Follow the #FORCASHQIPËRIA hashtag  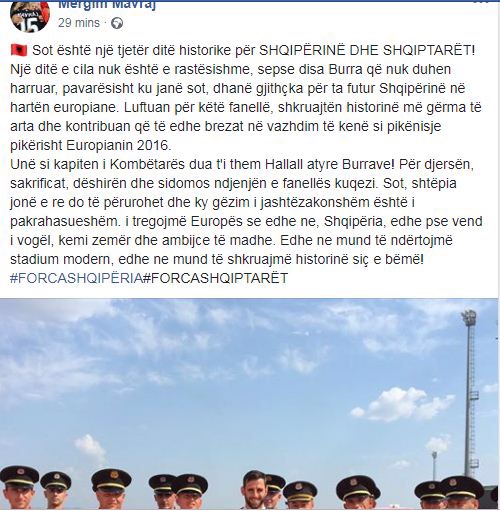[x=76, y=278]
